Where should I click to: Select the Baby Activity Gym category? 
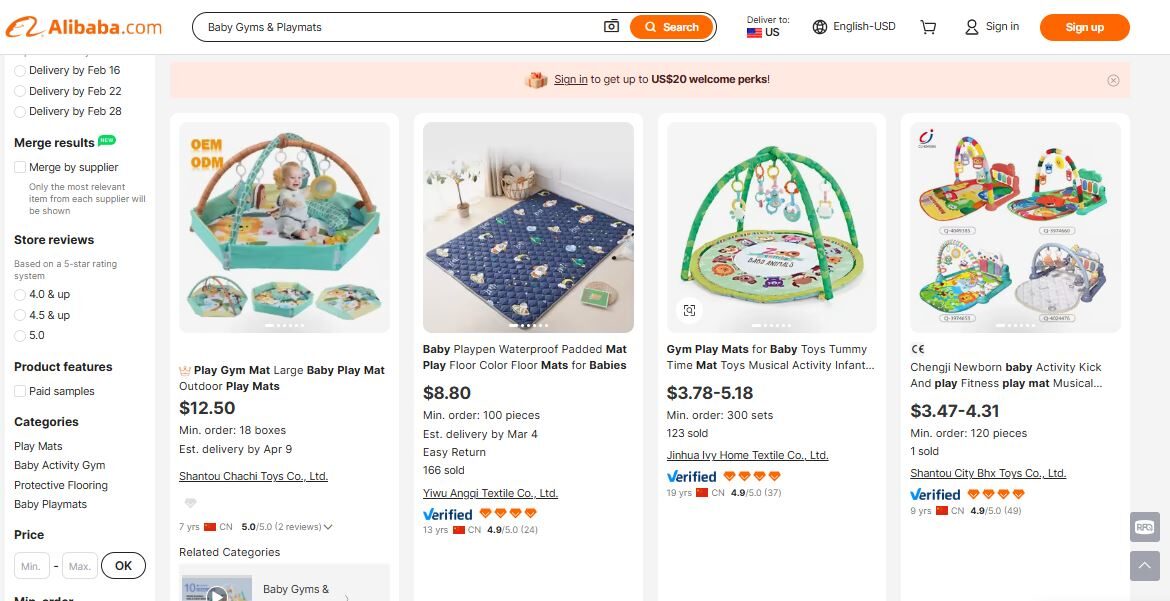tap(59, 465)
